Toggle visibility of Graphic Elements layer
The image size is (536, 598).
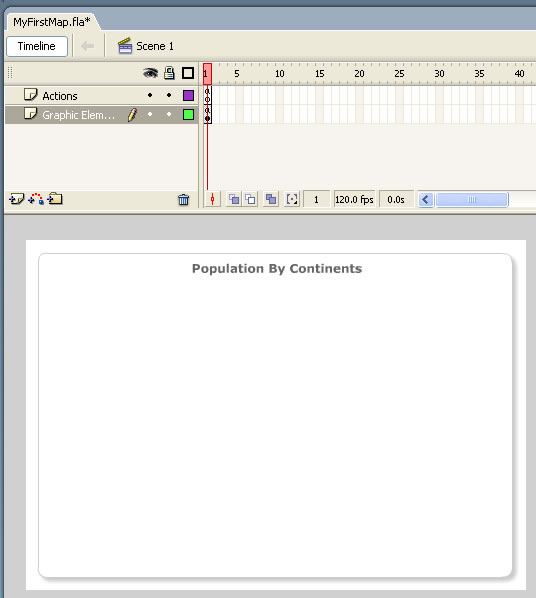(x=150, y=114)
